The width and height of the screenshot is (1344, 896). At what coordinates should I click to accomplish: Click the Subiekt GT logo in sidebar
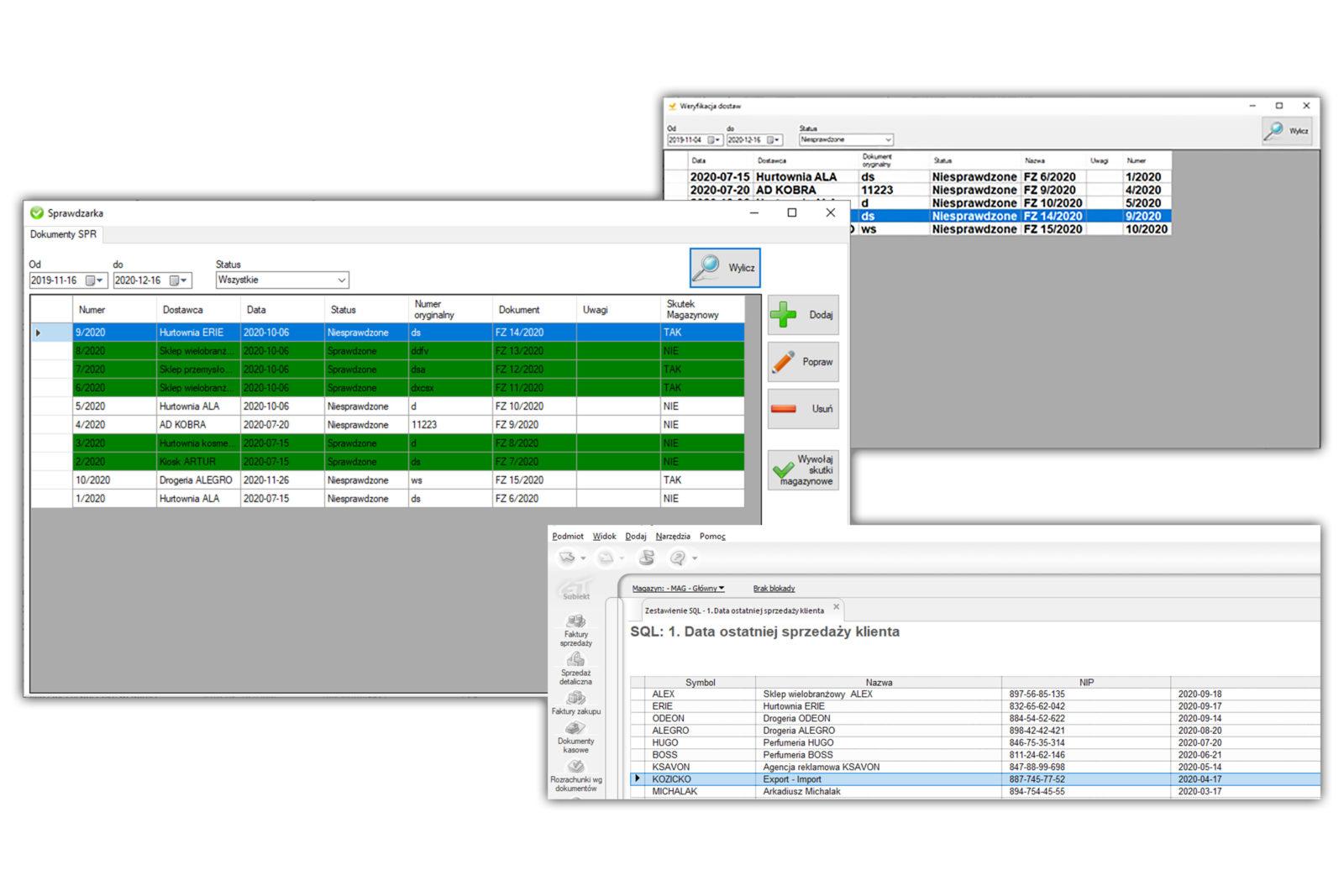pos(576,589)
